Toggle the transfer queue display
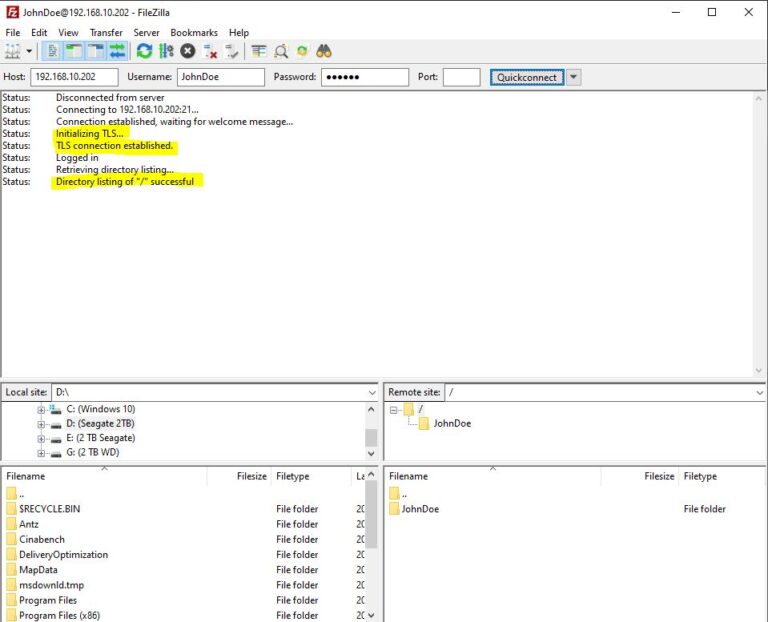The height and width of the screenshot is (622, 768). [118, 51]
